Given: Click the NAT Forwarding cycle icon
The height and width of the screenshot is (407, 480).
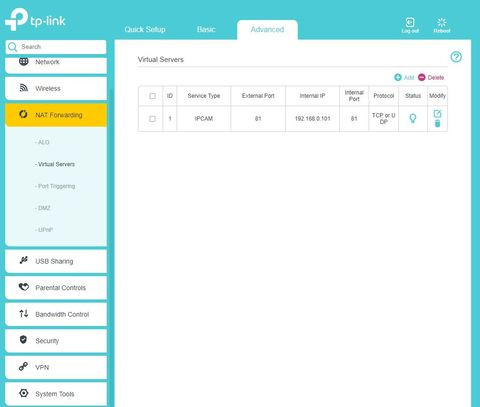Looking at the screenshot, I should pyautogui.click(x=23, y=114).
